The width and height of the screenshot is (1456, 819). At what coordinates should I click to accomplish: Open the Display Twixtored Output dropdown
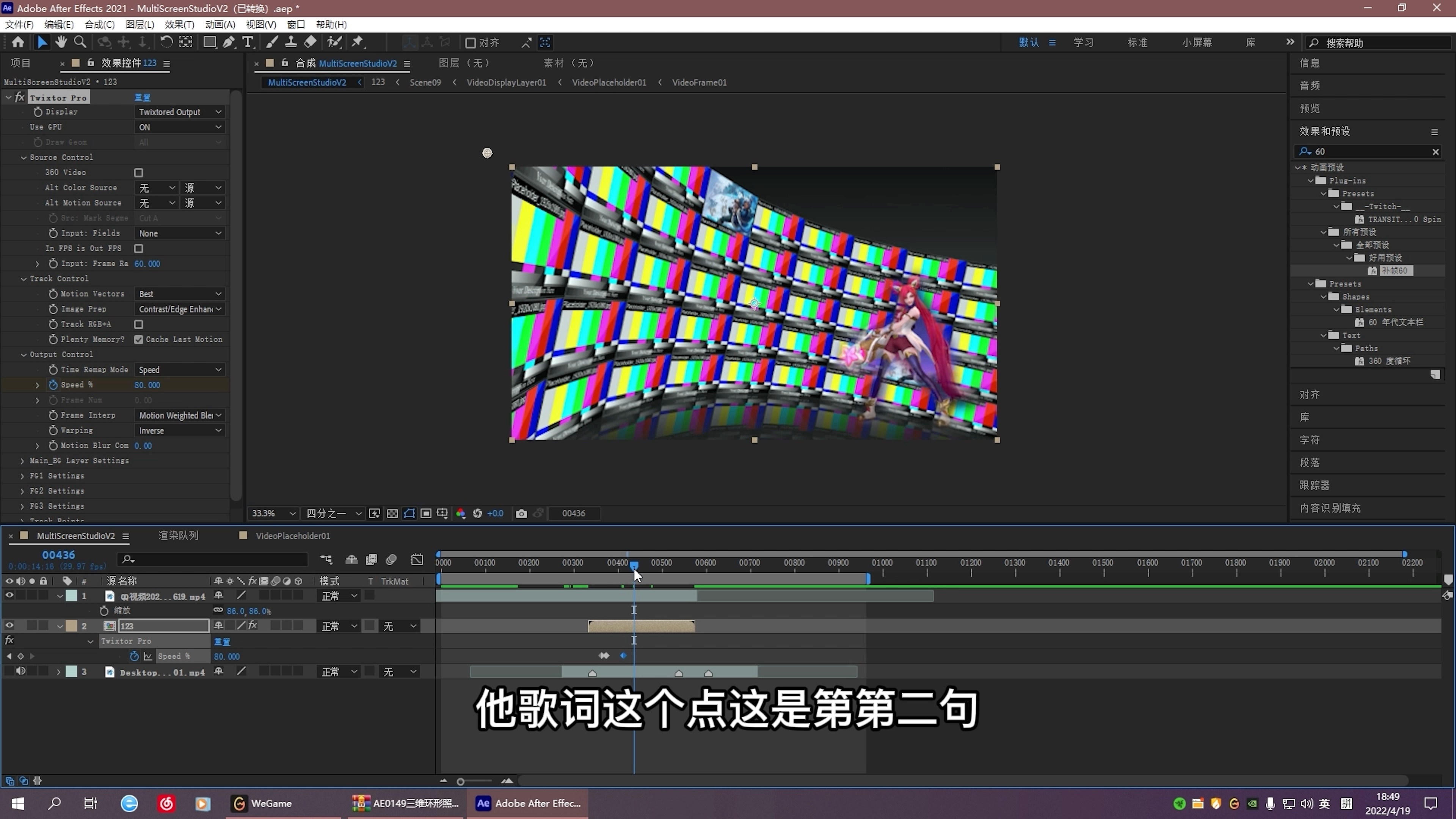180,112
